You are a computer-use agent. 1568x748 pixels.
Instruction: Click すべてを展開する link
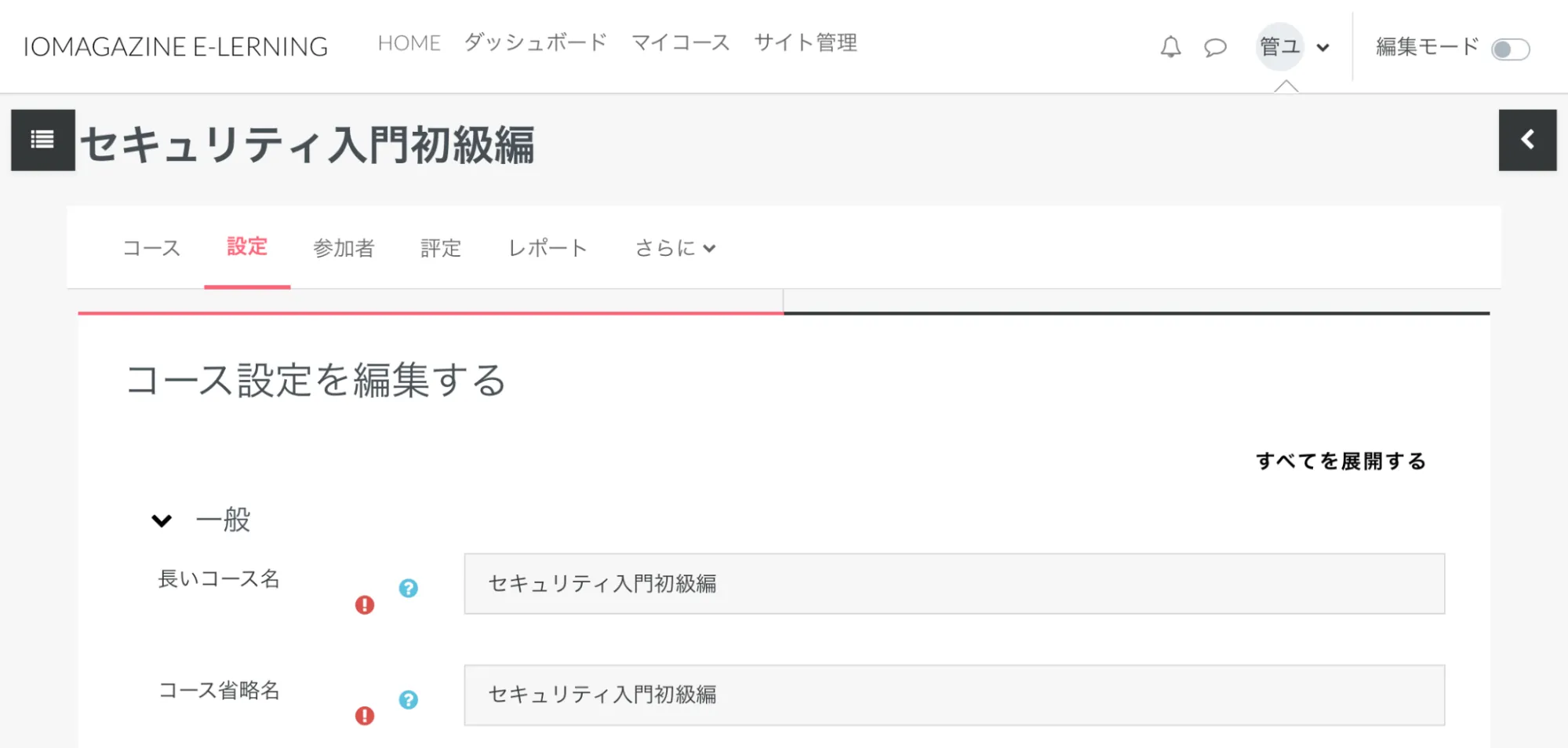(1340, 461)
